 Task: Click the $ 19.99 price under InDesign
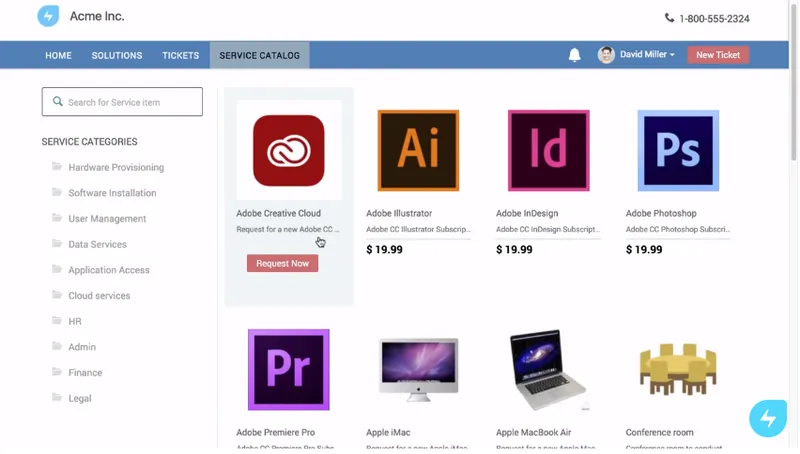[514, 249]
